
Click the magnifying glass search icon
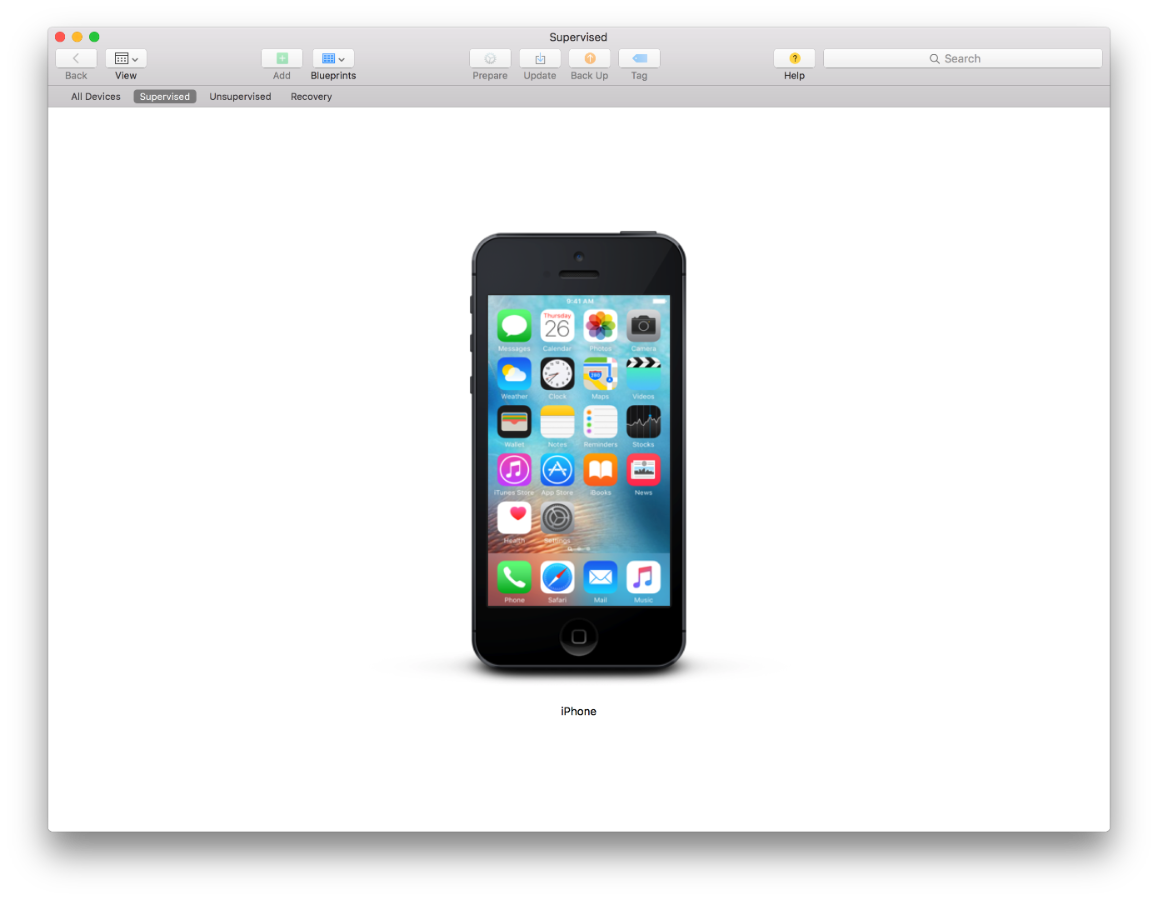(935, 59)
